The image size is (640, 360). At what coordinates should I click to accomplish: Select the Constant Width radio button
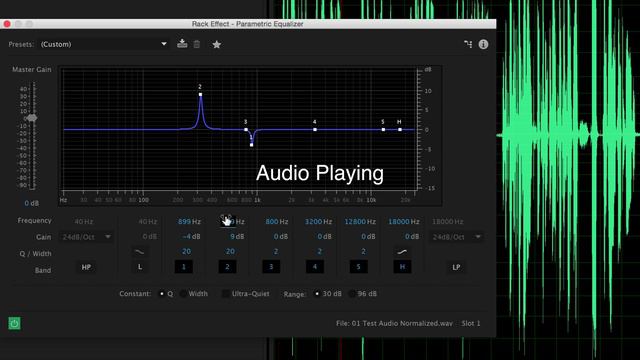click(x=184, y=293)
